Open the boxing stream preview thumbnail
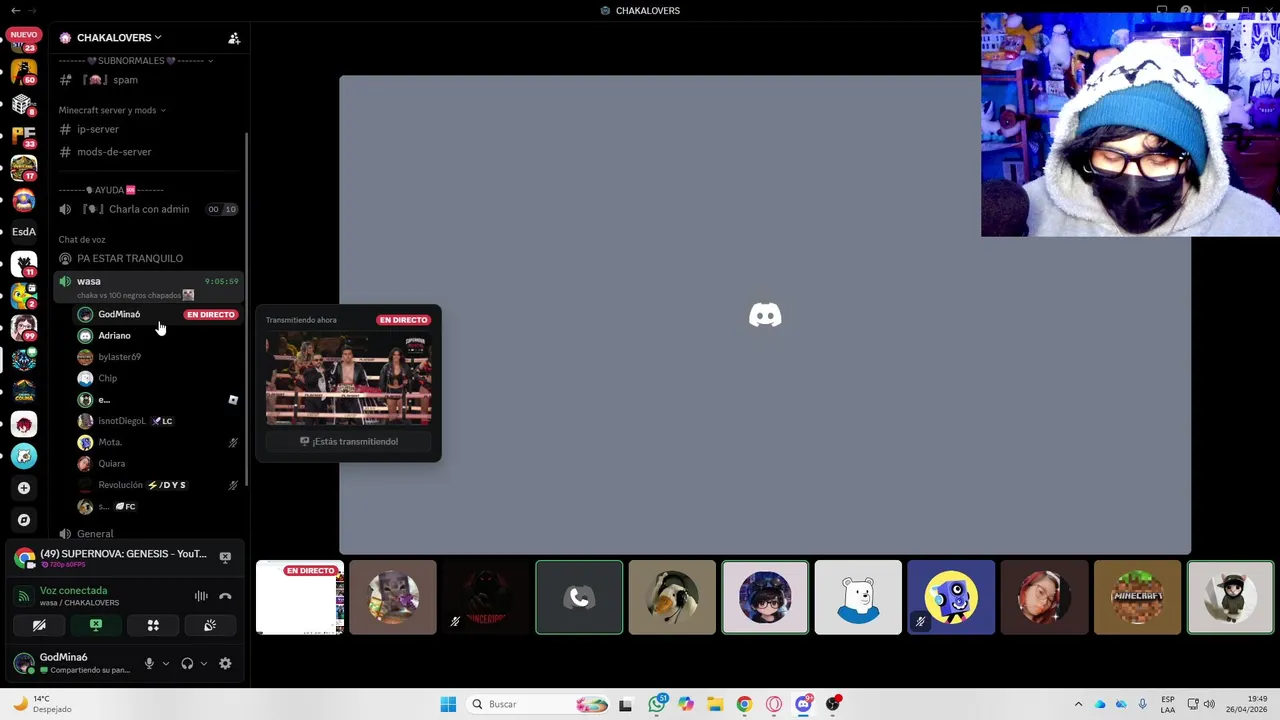This screenshot has height=720, width=1280. 348,379
